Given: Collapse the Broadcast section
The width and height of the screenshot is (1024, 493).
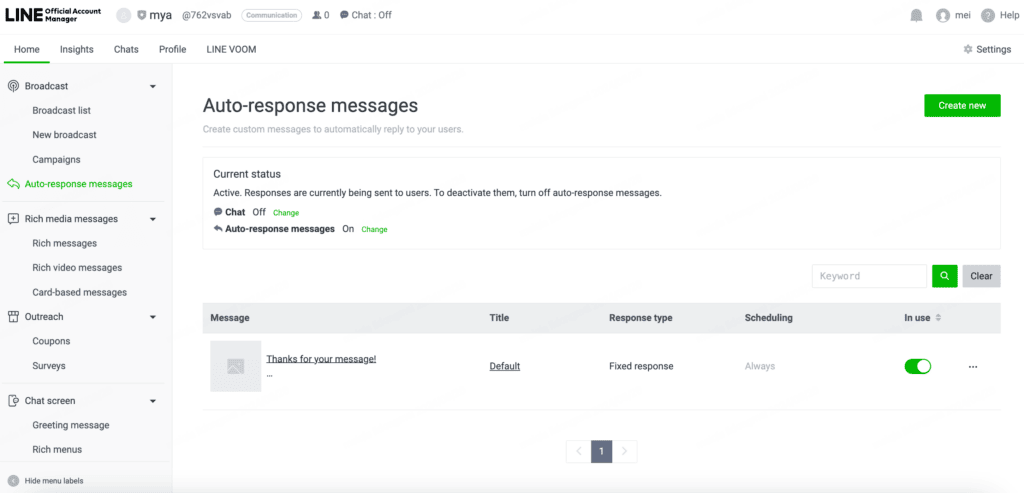Looking at the screenshot, I should point(153,86).
